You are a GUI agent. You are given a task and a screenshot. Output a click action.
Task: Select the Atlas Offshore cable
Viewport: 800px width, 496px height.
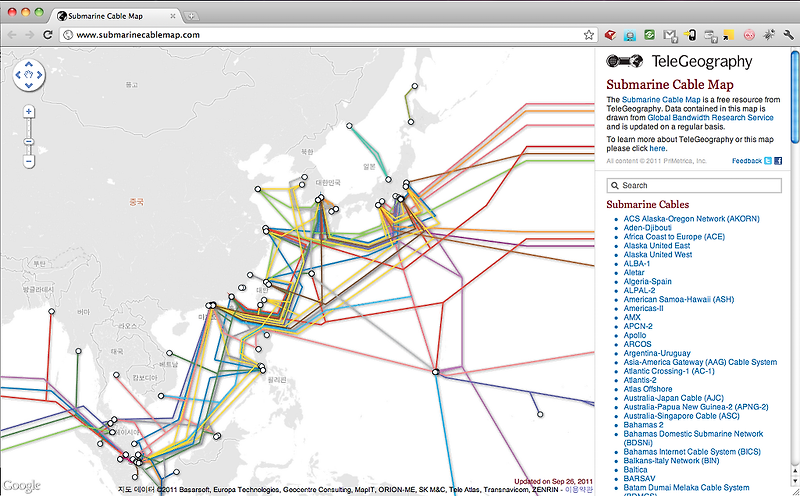pos(647,389)
